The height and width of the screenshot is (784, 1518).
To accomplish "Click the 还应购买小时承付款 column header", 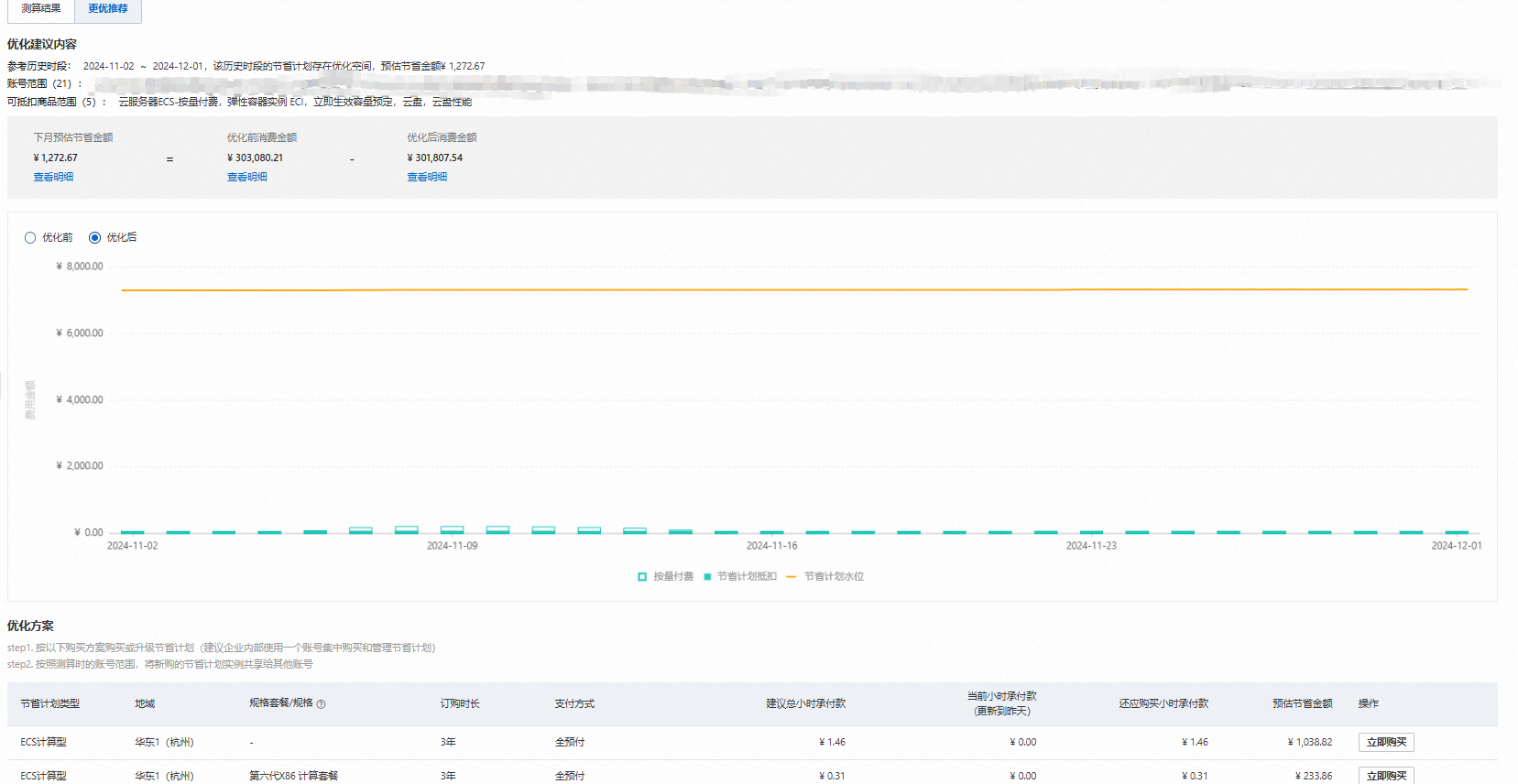I will pos(1163,703).
